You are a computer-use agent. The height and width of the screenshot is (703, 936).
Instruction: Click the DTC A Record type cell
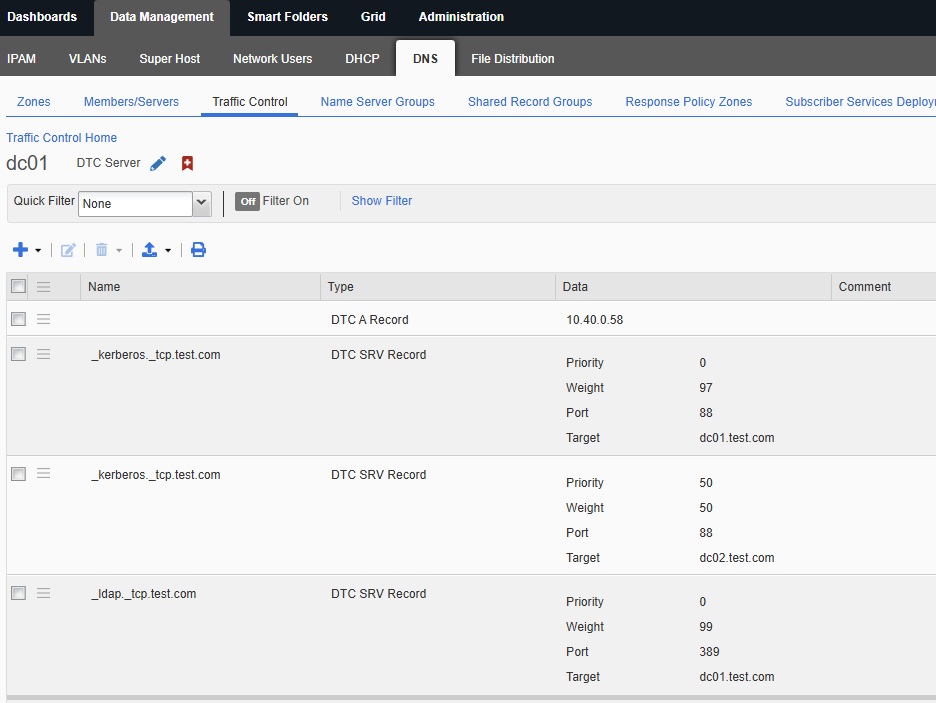[x=370, y=320]
